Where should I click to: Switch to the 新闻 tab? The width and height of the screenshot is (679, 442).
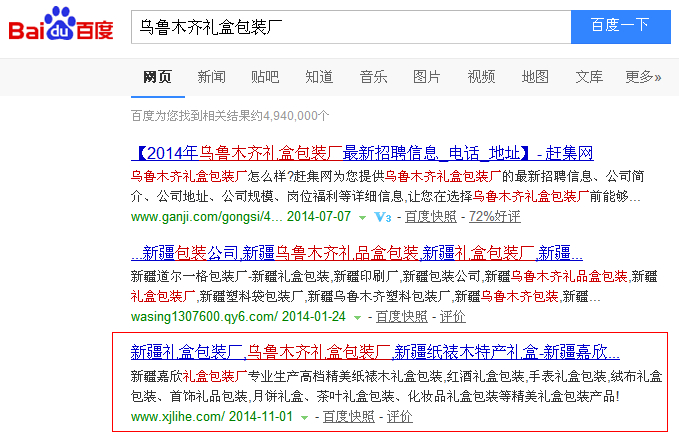(211, 77)
